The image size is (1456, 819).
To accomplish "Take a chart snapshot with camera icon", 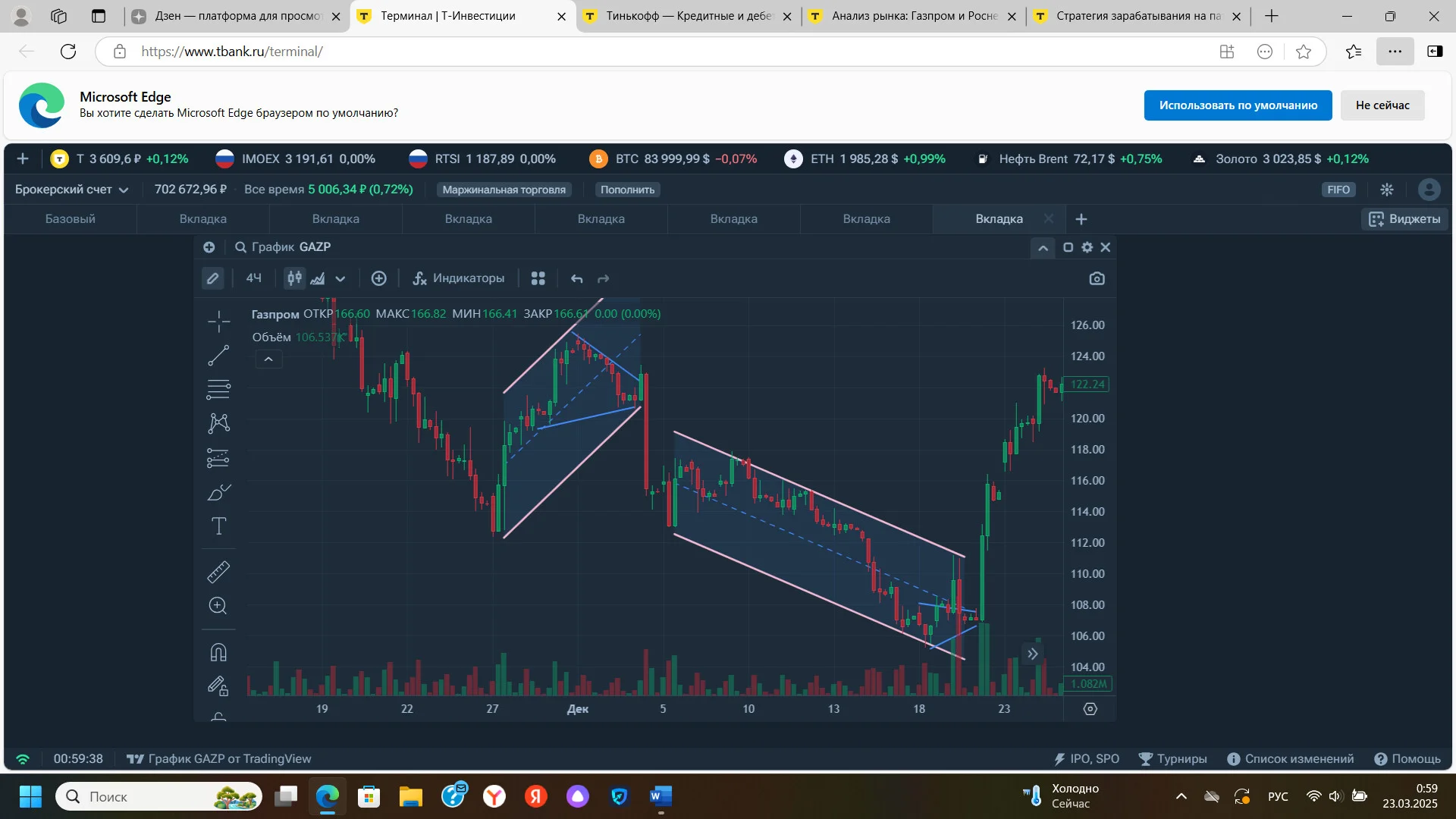I will [x=1097, y=278].
